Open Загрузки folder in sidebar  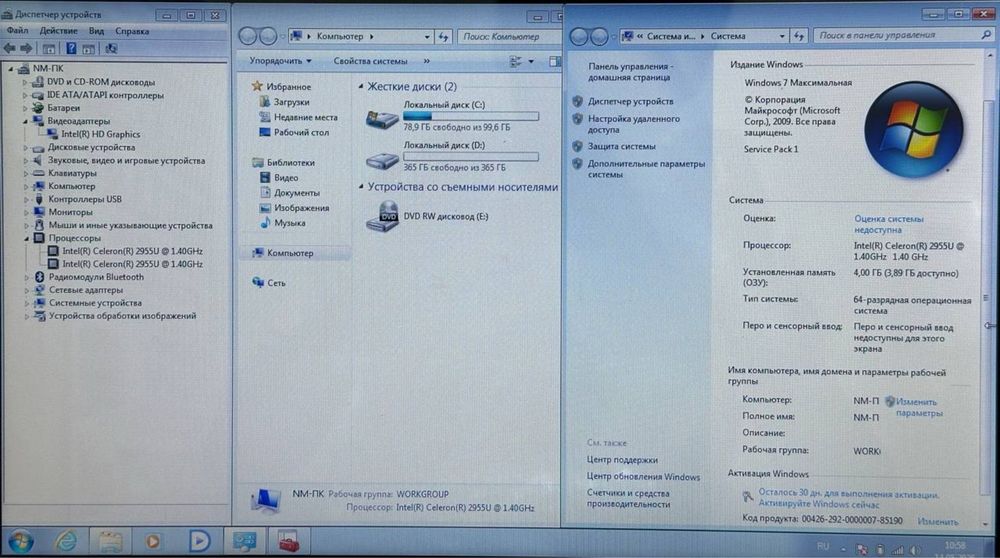click(291, 102)
